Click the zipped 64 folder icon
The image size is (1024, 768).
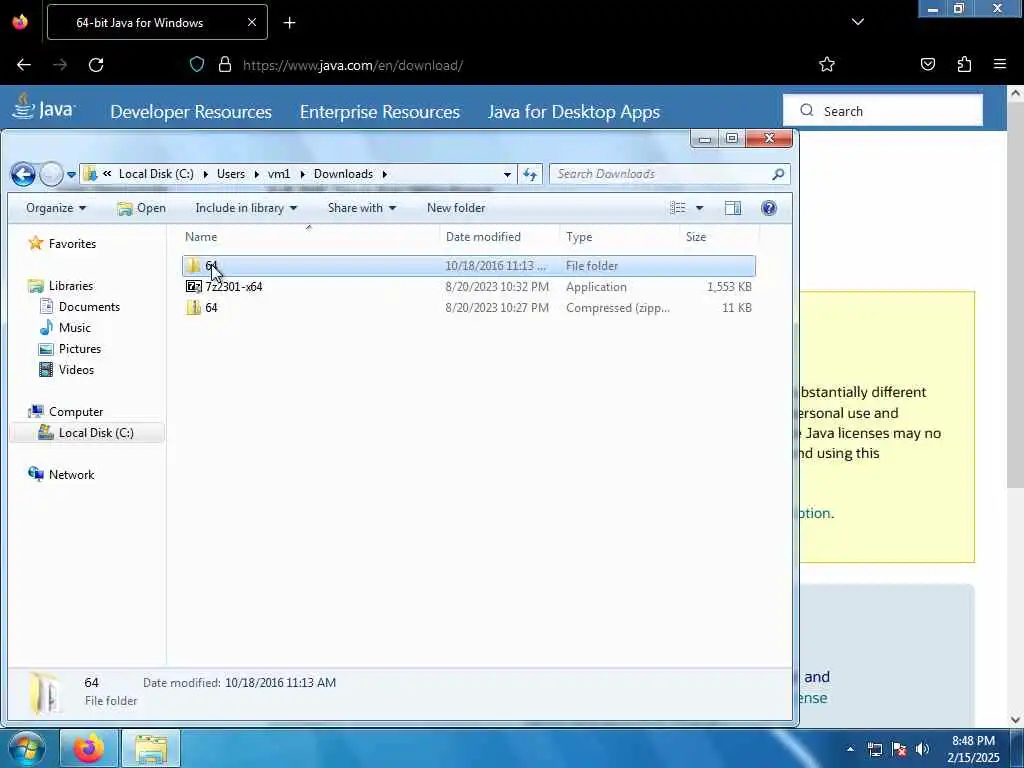(x=193, y=308)
